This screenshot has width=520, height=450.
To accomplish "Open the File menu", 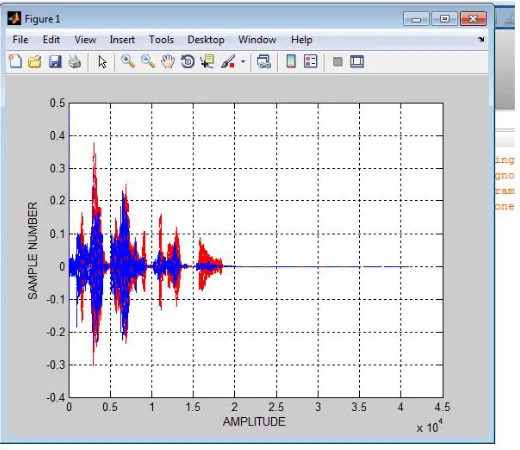I will (x=20, y=40).
